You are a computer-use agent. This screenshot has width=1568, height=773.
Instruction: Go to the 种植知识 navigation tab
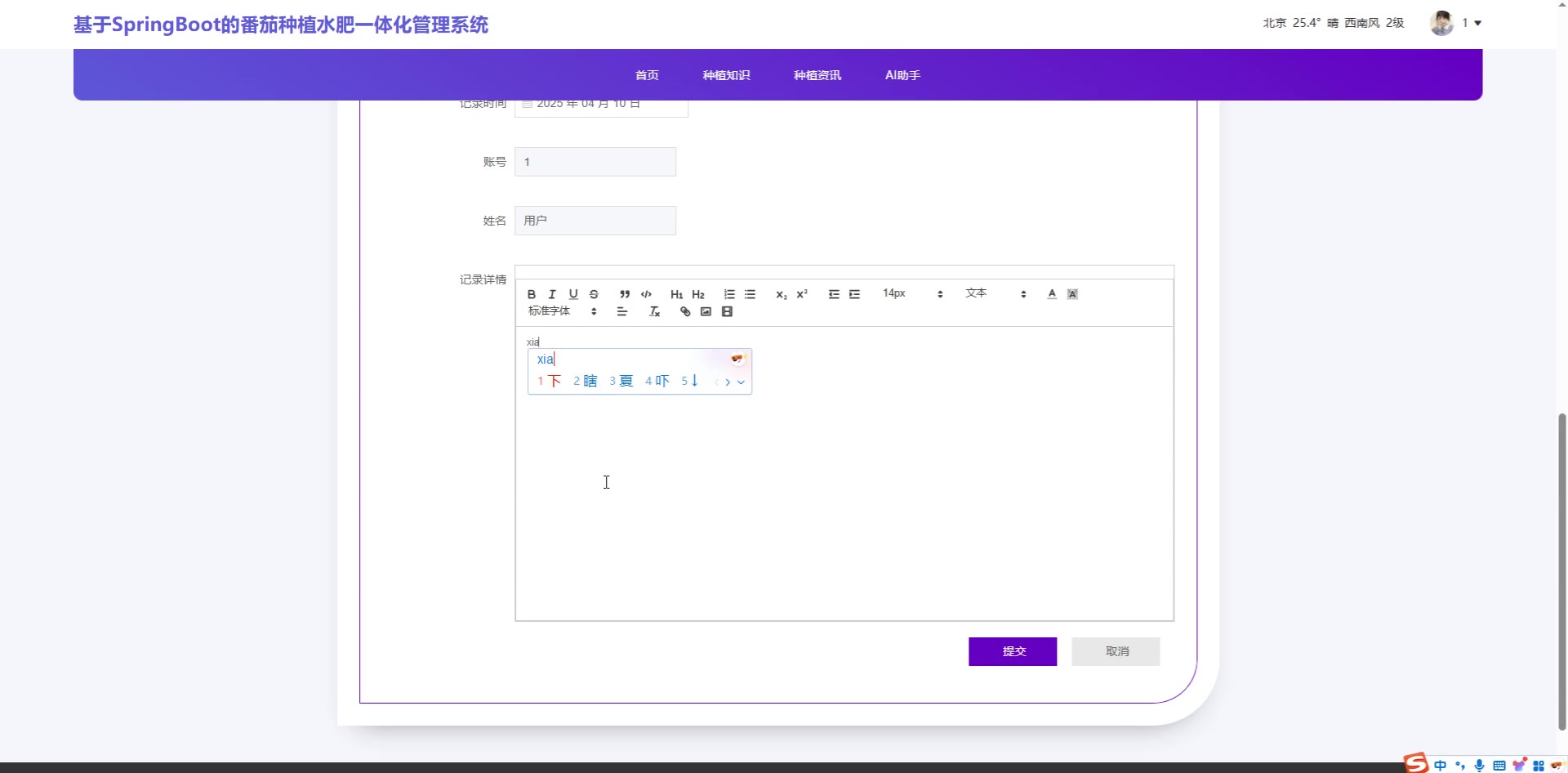[x=726, y=75]
